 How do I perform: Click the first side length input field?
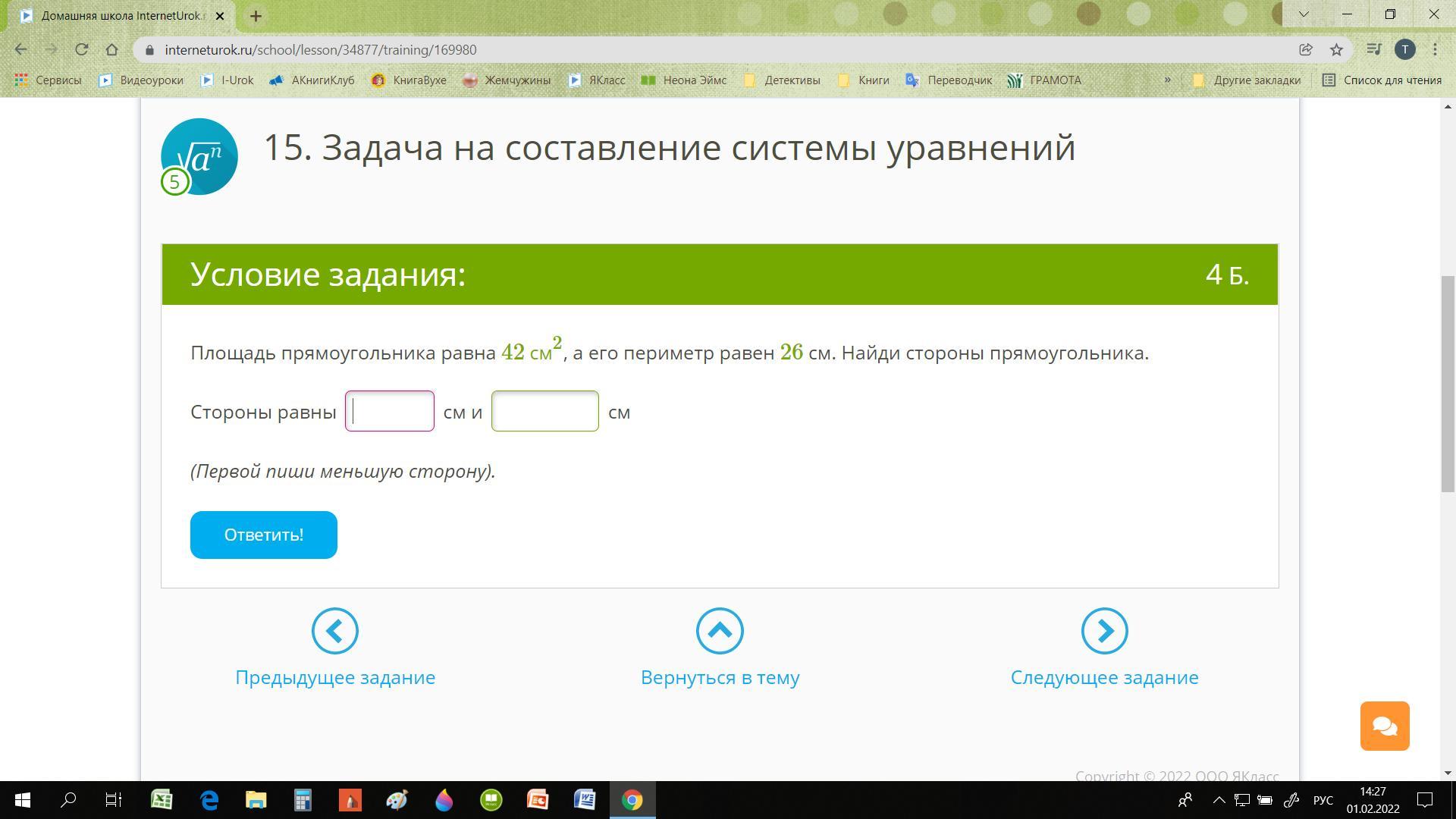[x=390, y=411]
